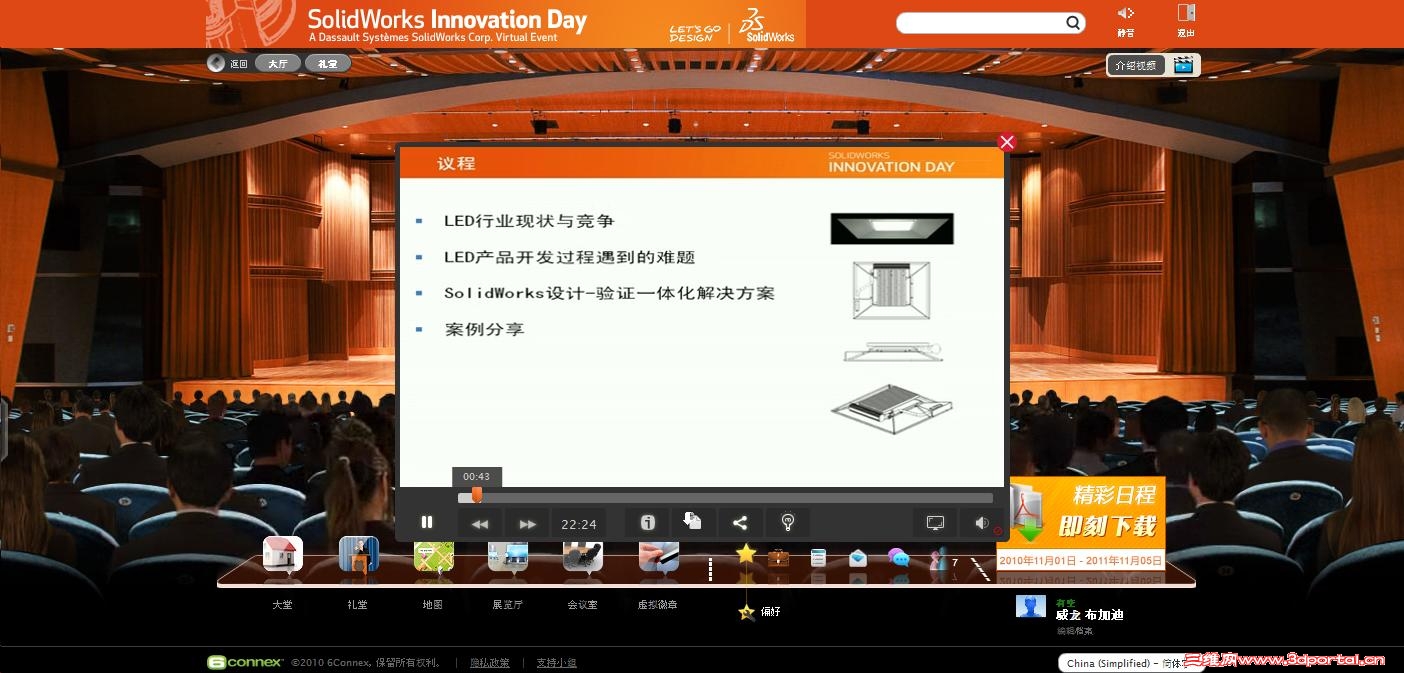Viewport: 1404px width, 673px height.
Task: Click the film clapper video icon
Action: pos(1183,65)
